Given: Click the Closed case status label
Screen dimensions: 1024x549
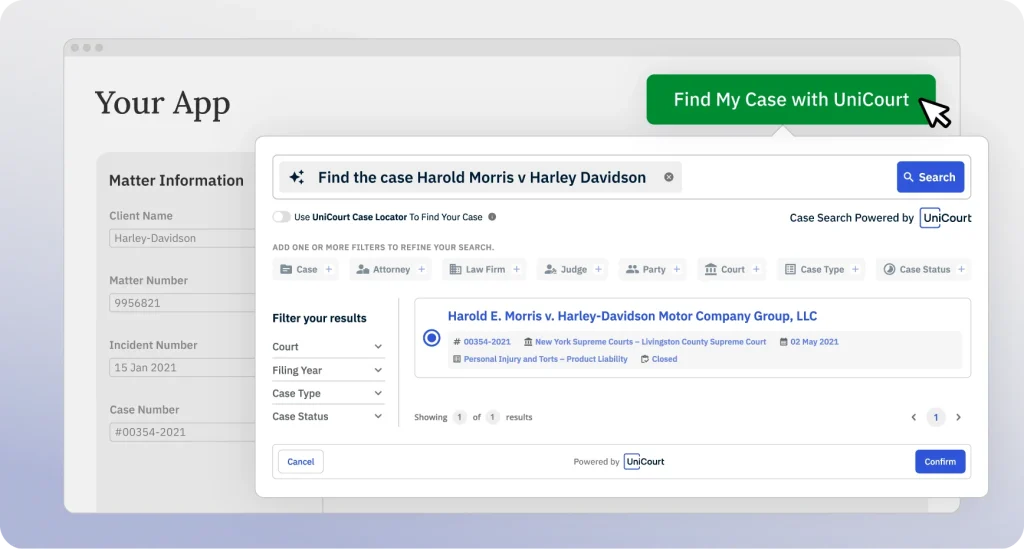Looking at the screenshot, I should point(664,359).
